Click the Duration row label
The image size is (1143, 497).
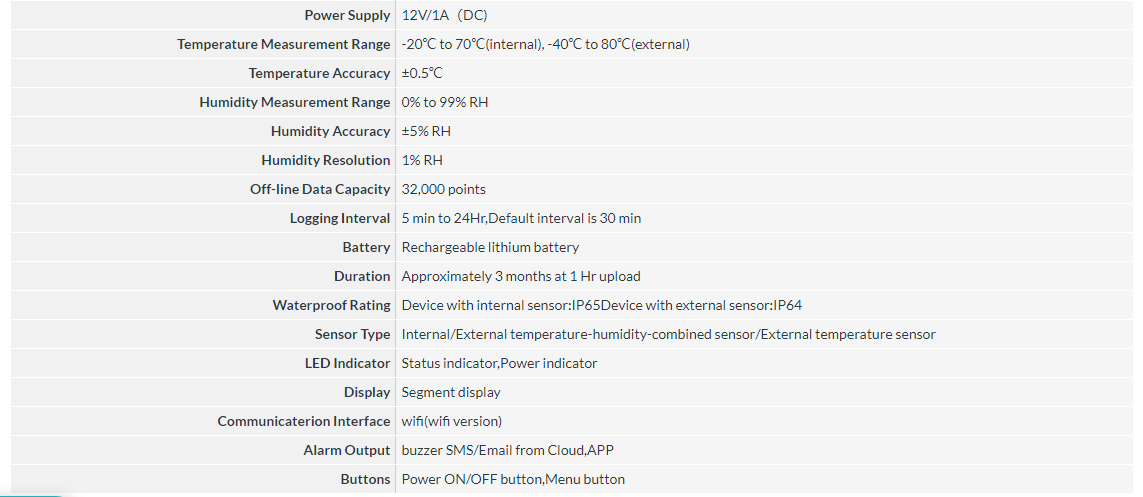click(362, 276)
